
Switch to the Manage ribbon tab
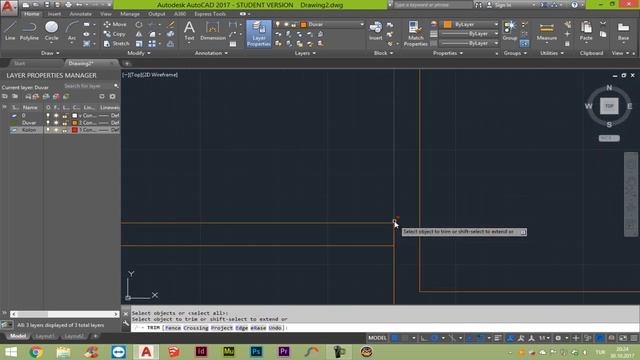coord(130,14)
